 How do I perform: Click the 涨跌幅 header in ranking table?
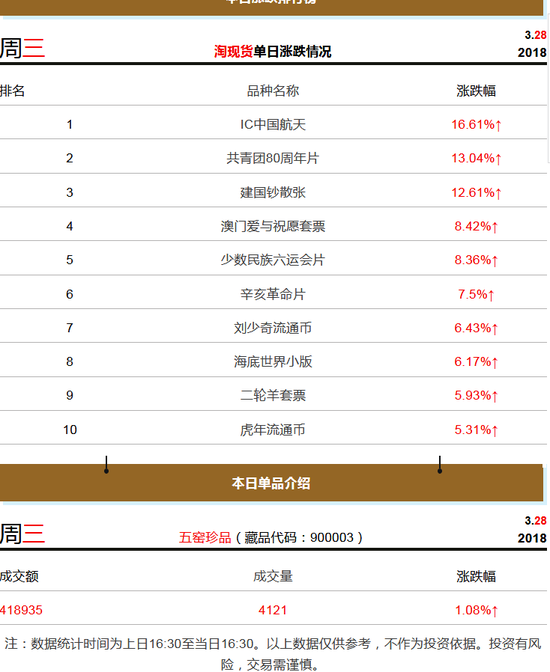pyautogui.click(x=476, y=91)
